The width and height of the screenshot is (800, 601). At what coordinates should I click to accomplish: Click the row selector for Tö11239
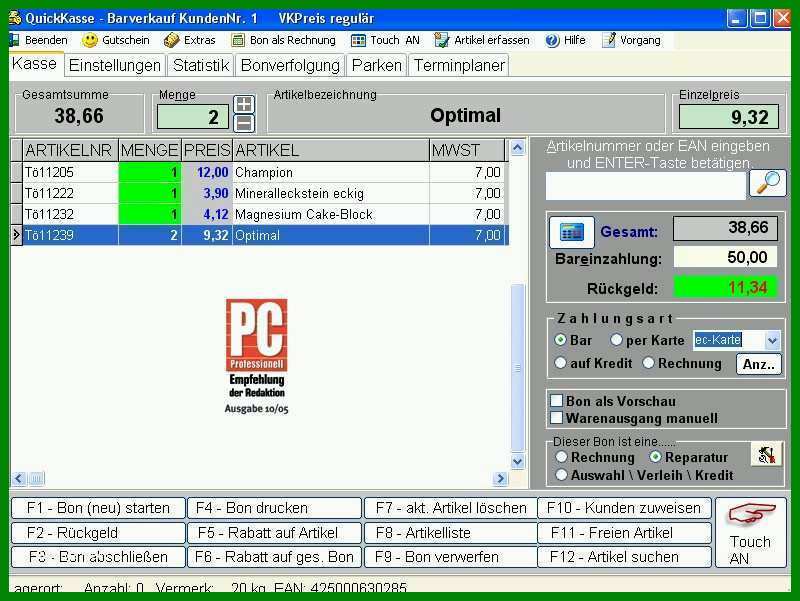pyautogui.click(x=16, y=235)
